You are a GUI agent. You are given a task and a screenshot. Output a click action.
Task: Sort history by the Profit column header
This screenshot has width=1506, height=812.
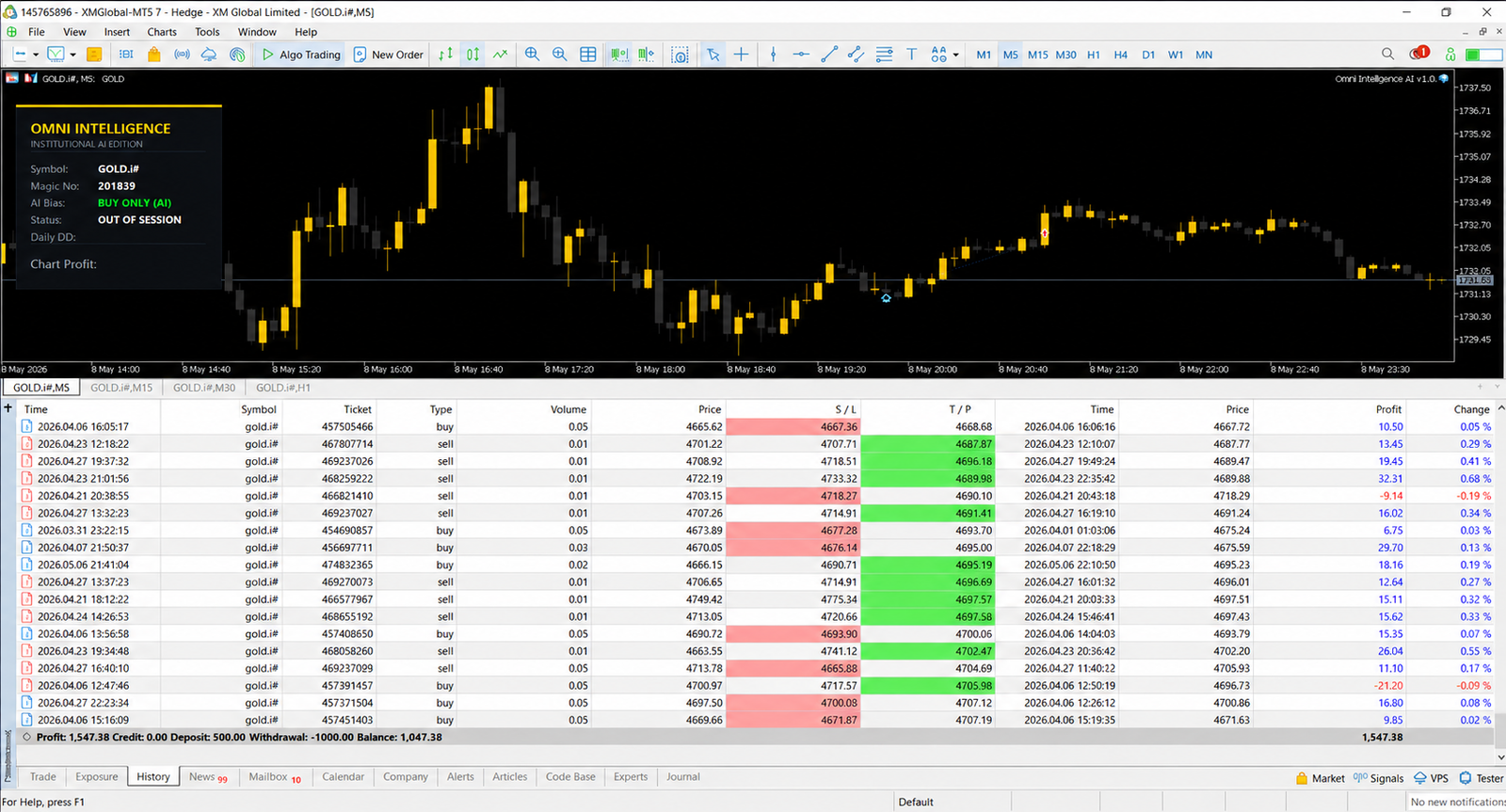pyautogui.click(x=1388, y=409)
